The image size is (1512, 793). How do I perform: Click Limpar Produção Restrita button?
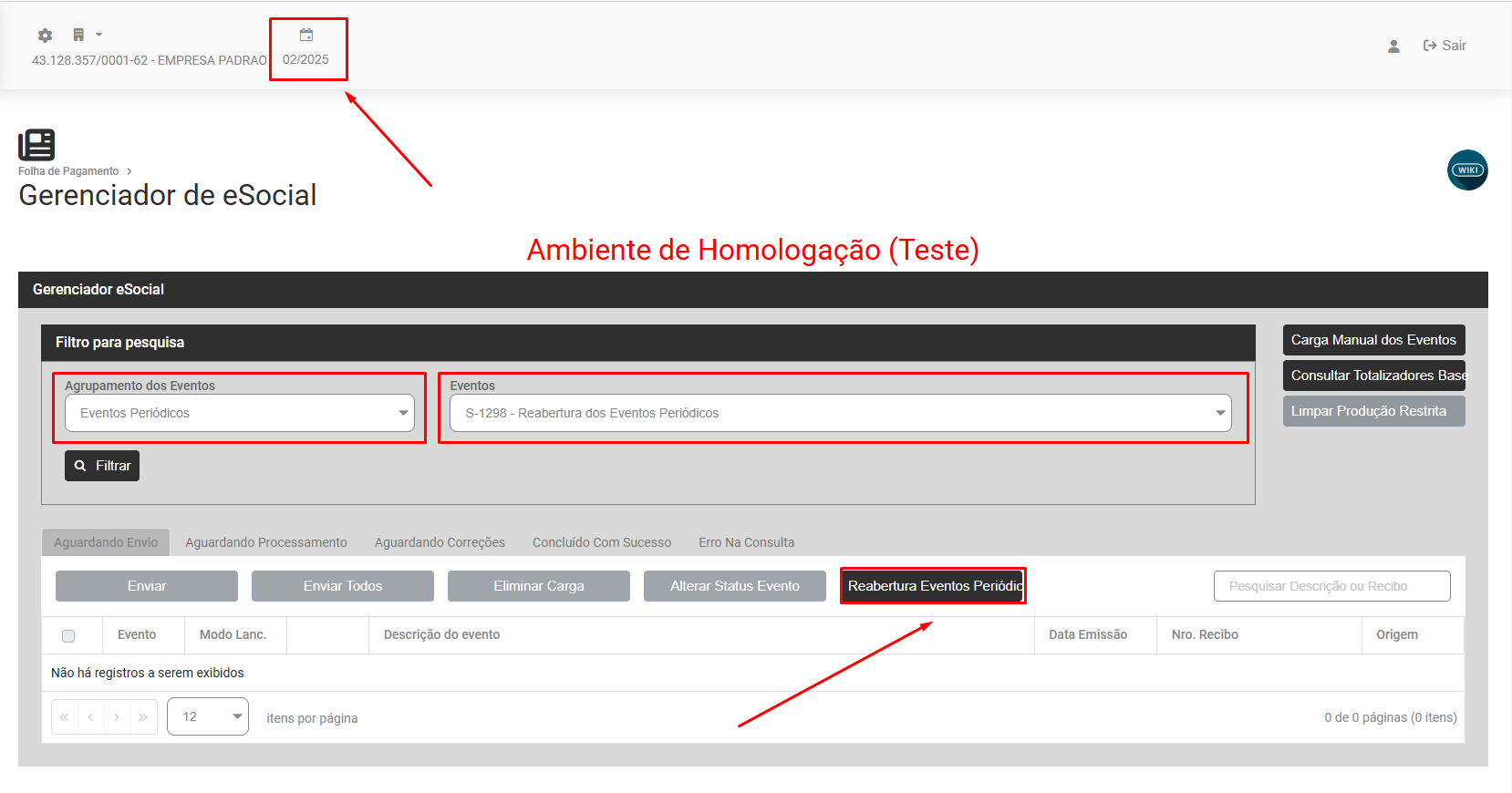(x=1374, y=411)
